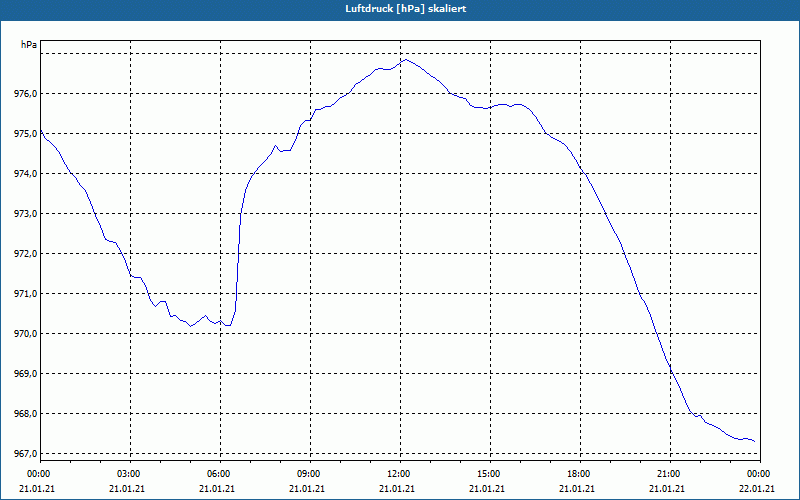Select the 972,0 y-axis value
Viewport: 800px width, 500px height.
27,254
